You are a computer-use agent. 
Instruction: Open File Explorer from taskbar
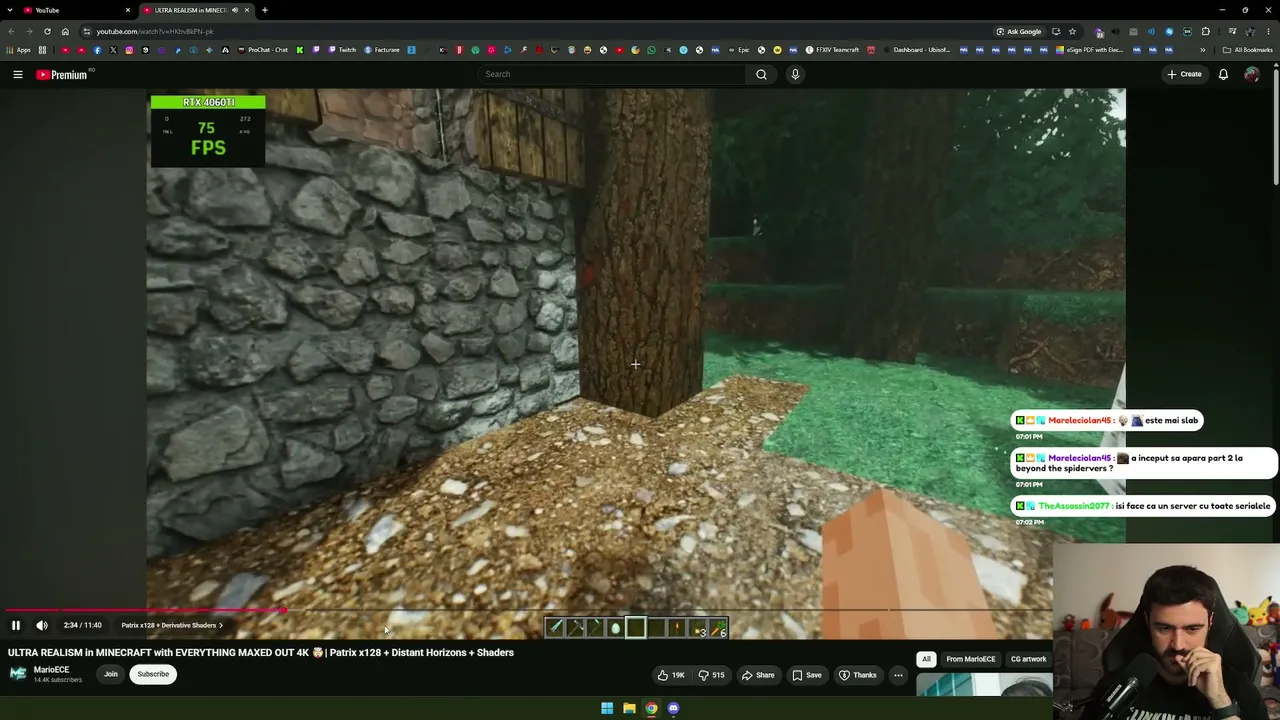coord(629,708)
